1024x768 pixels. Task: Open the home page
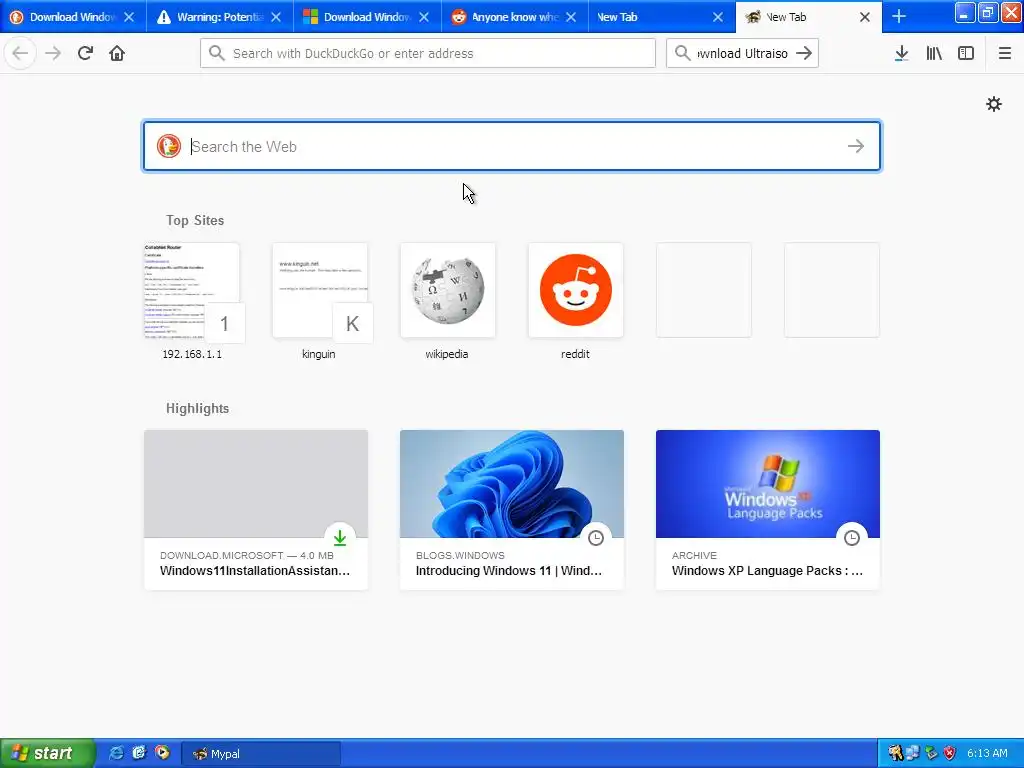[117, 53]
